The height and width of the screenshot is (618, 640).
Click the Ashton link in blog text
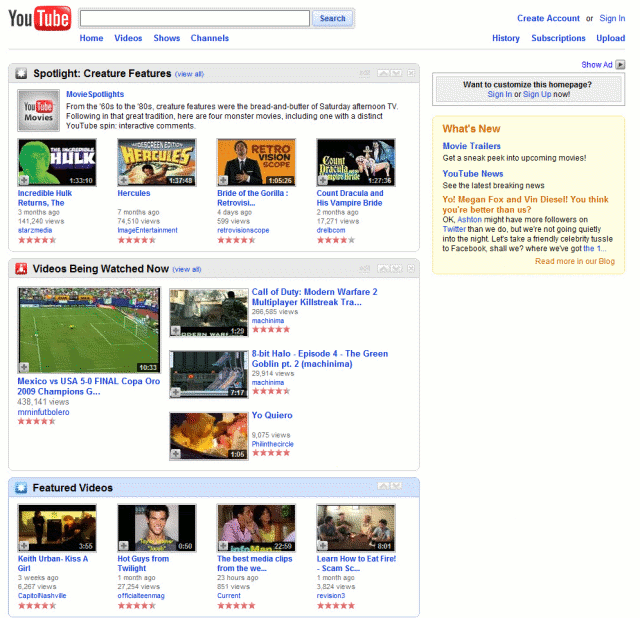469,220
